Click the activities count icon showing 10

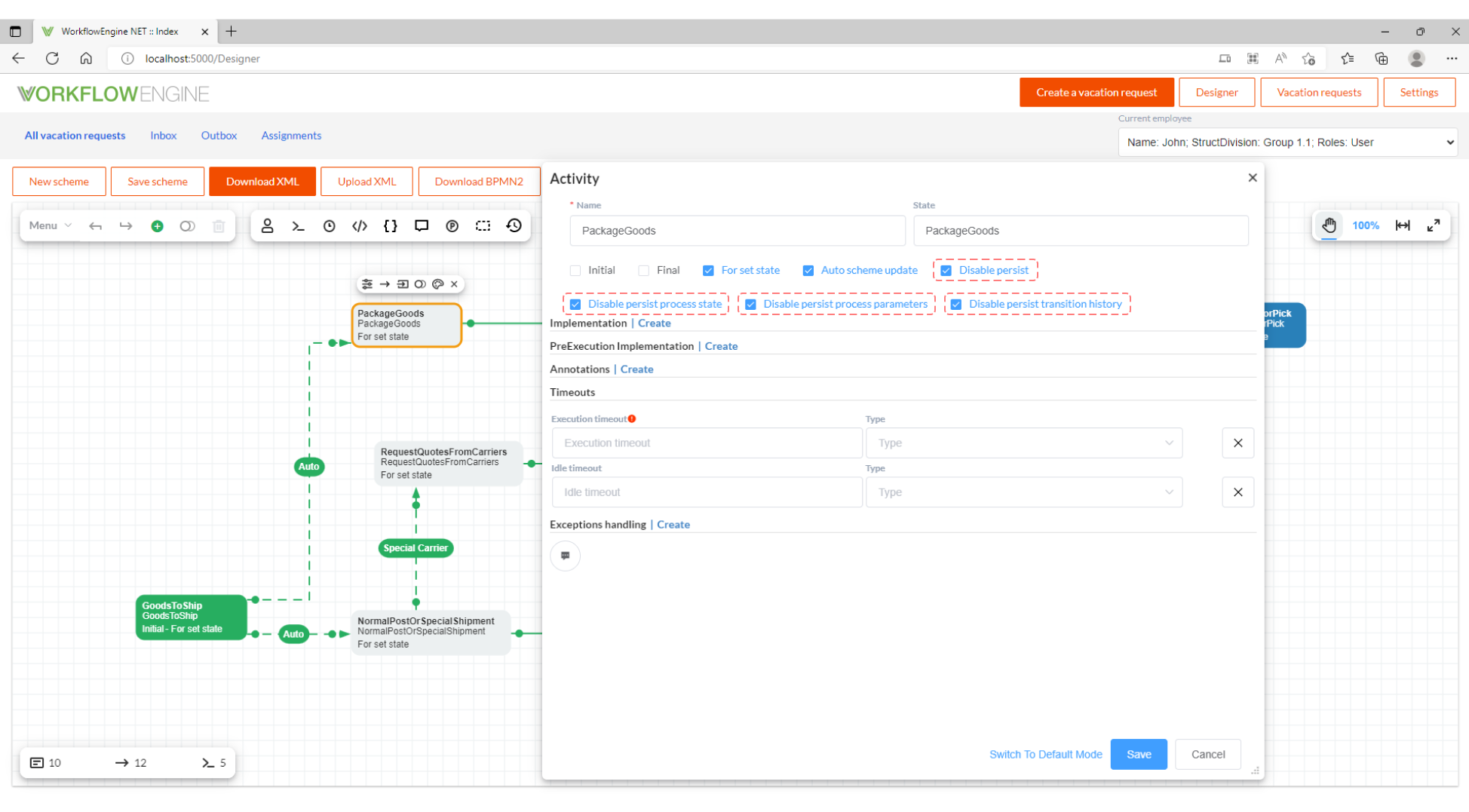point(36,763)
